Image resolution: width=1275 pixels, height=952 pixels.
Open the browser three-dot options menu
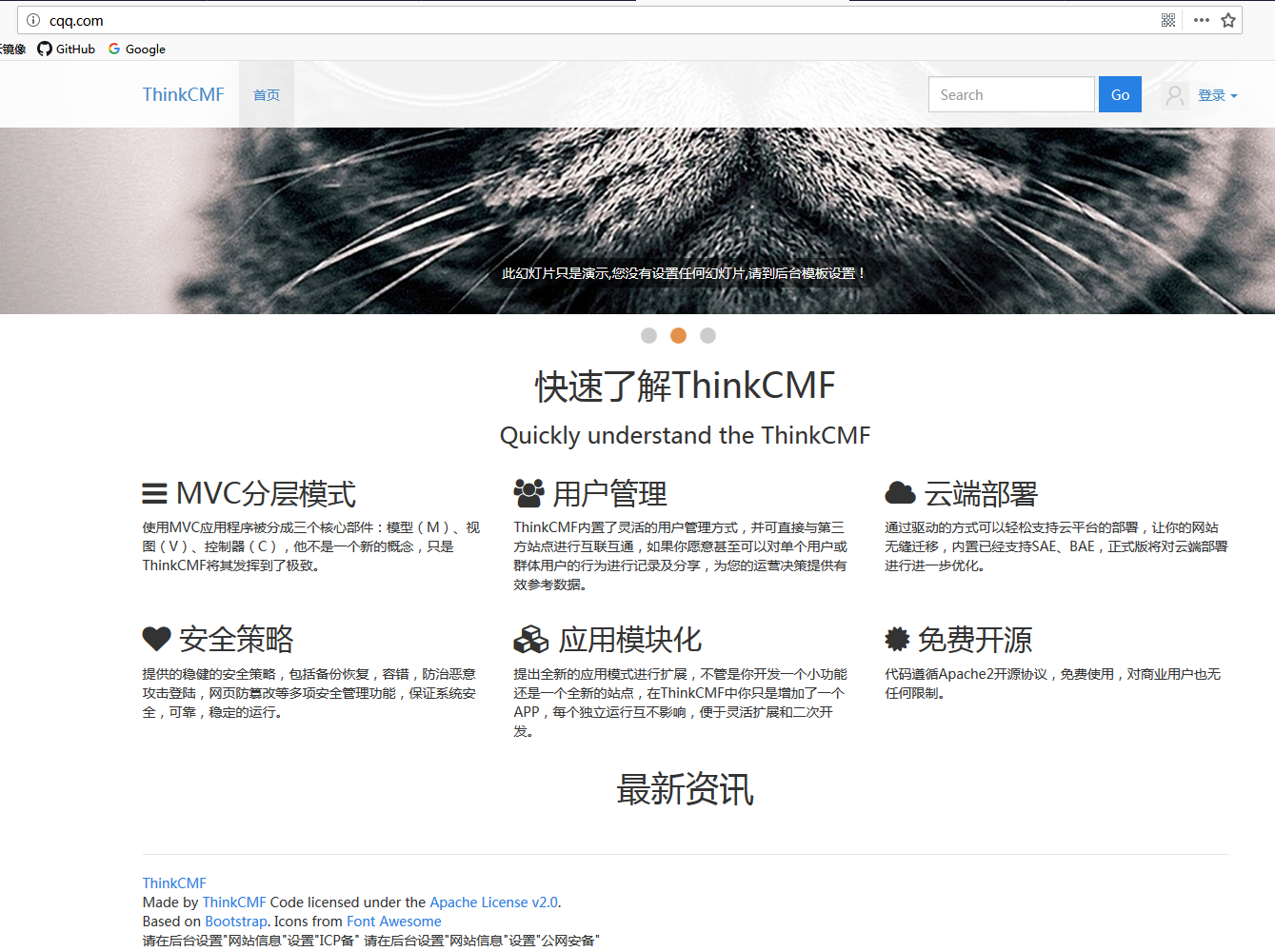click(x=1201, y=20)
